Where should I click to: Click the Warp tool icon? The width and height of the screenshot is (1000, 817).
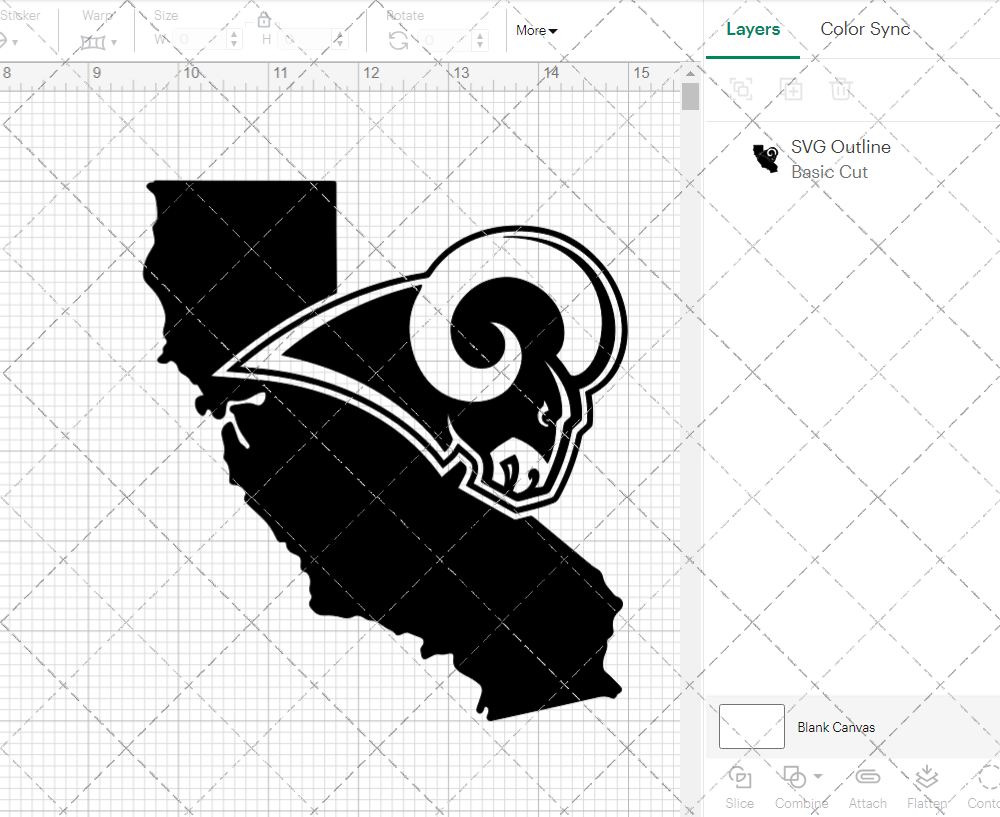pyautogui.click(x=92, y=43)
